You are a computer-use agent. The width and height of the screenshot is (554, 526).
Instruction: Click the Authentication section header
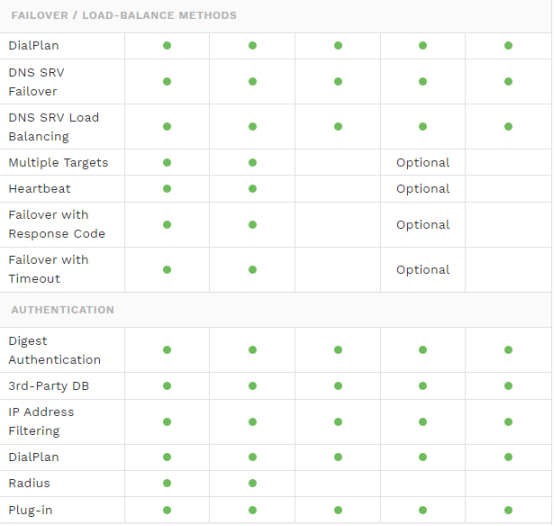(63, 310)
